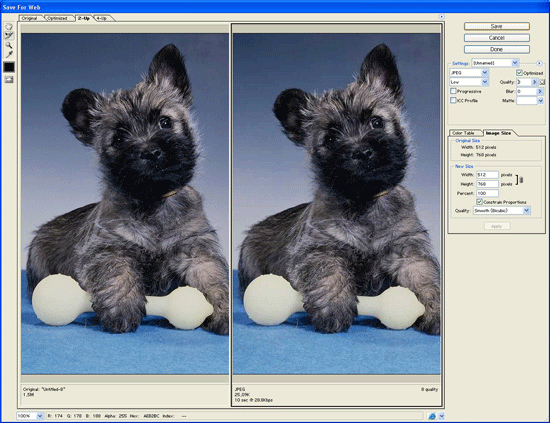
Task: Select the 4-Up view tab
Action: tap(102, 18)
